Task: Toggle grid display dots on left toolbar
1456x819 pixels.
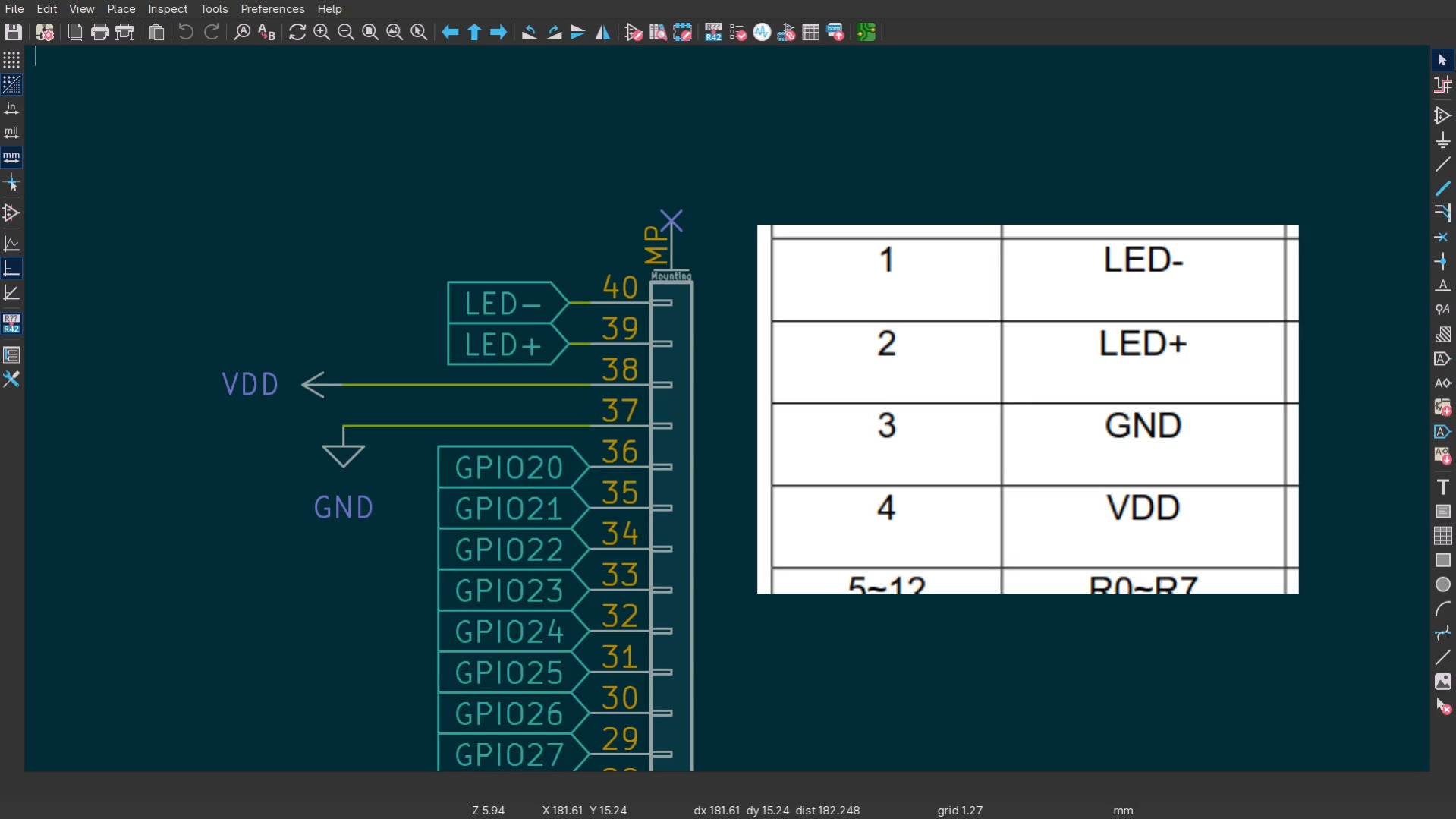Action: [11, 60]
